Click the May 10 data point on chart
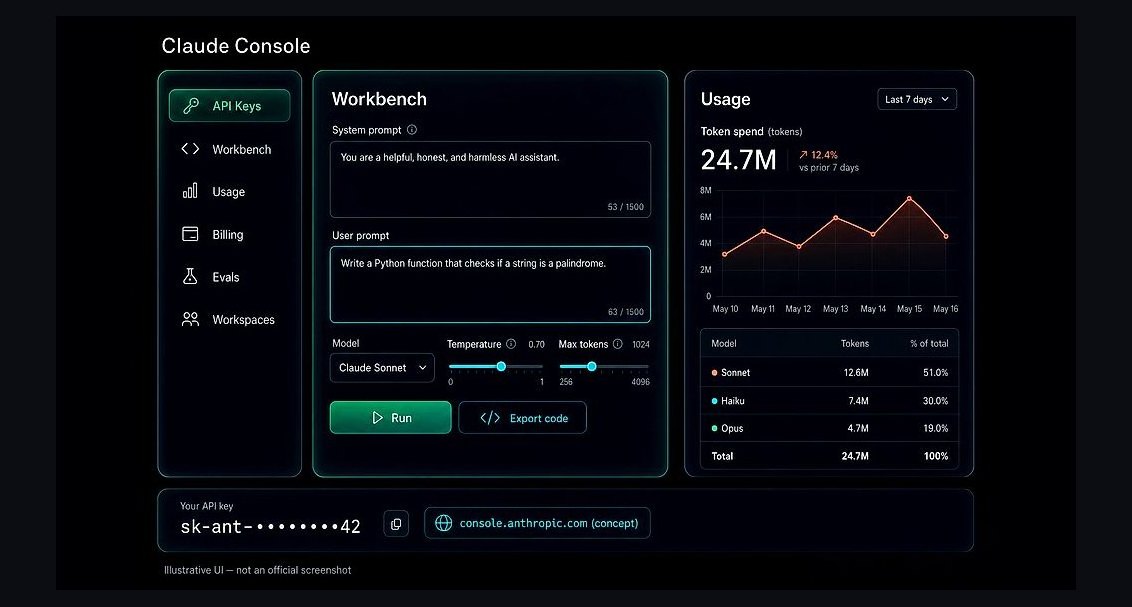Screen dimensions: 1132x607 [x=724, y=254]
